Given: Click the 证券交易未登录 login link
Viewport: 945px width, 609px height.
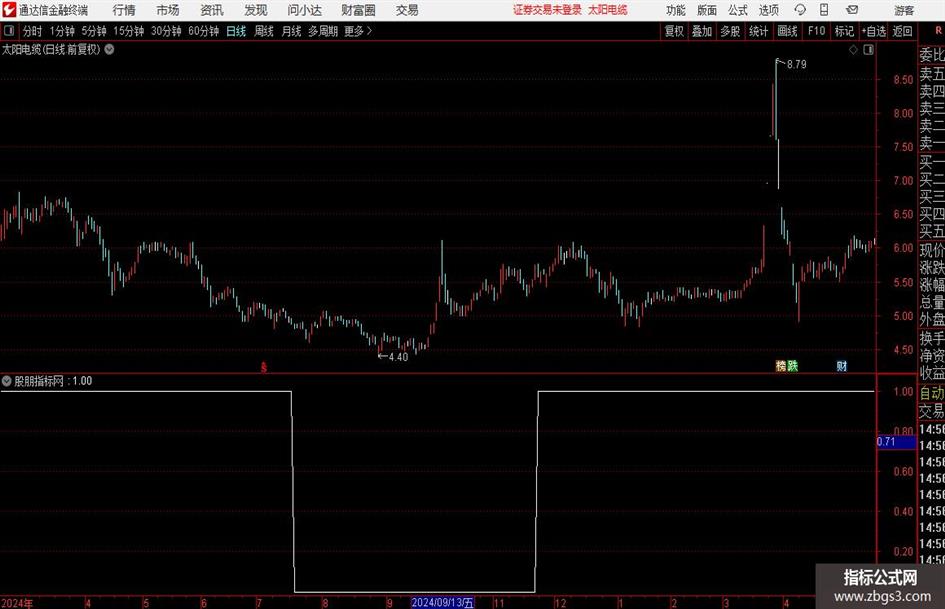Looking at the screenshot, I should tap(547, 10).
